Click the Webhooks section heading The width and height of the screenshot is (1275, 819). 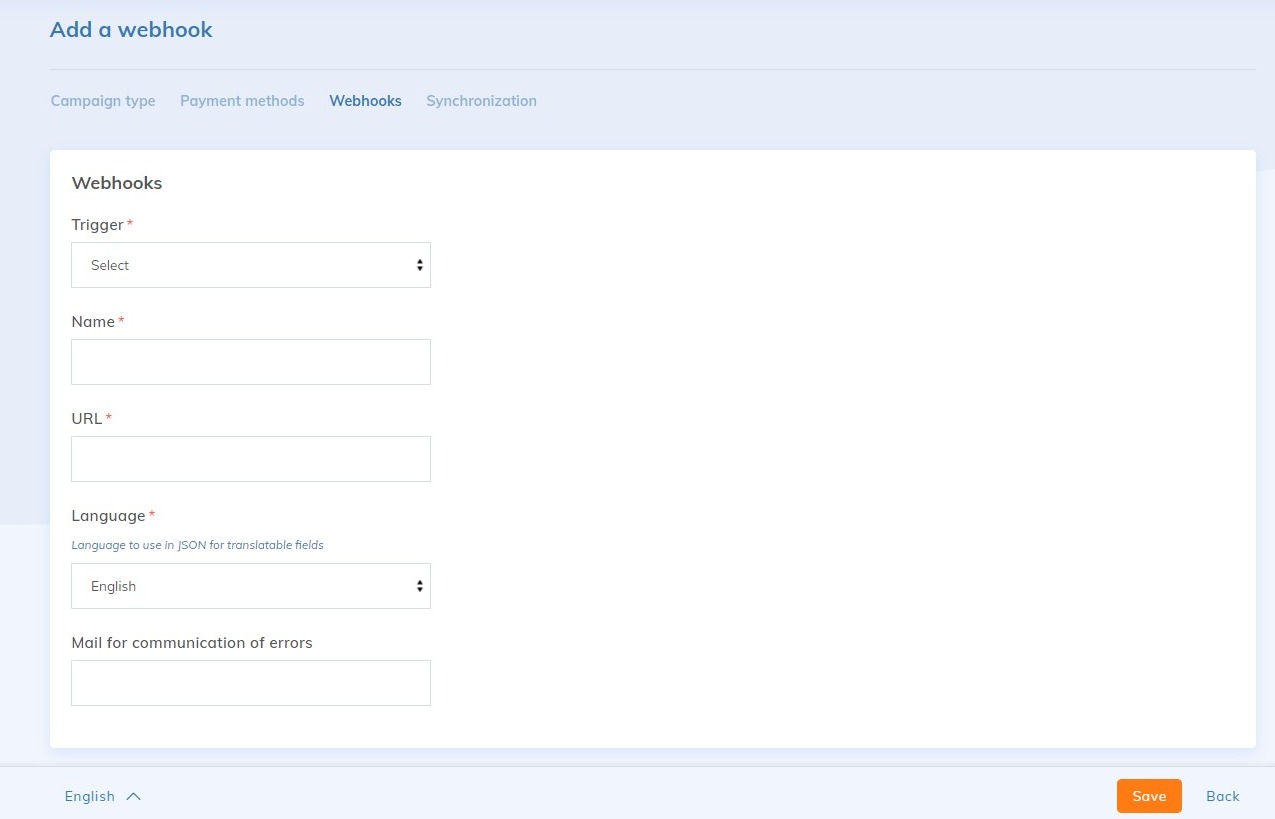click(x=117, y=183)
